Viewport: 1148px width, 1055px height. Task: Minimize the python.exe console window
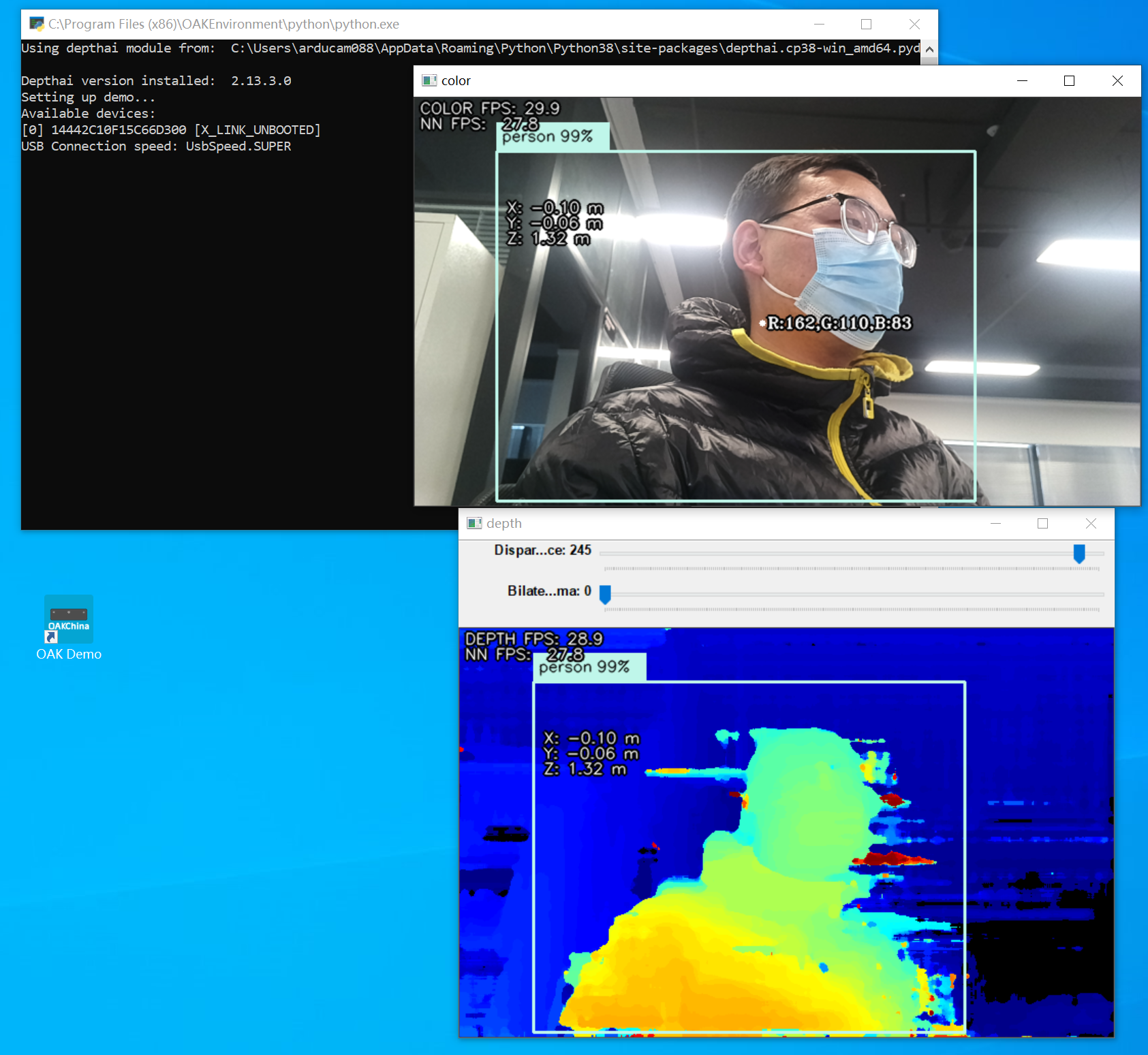click(x=819, y=24)
